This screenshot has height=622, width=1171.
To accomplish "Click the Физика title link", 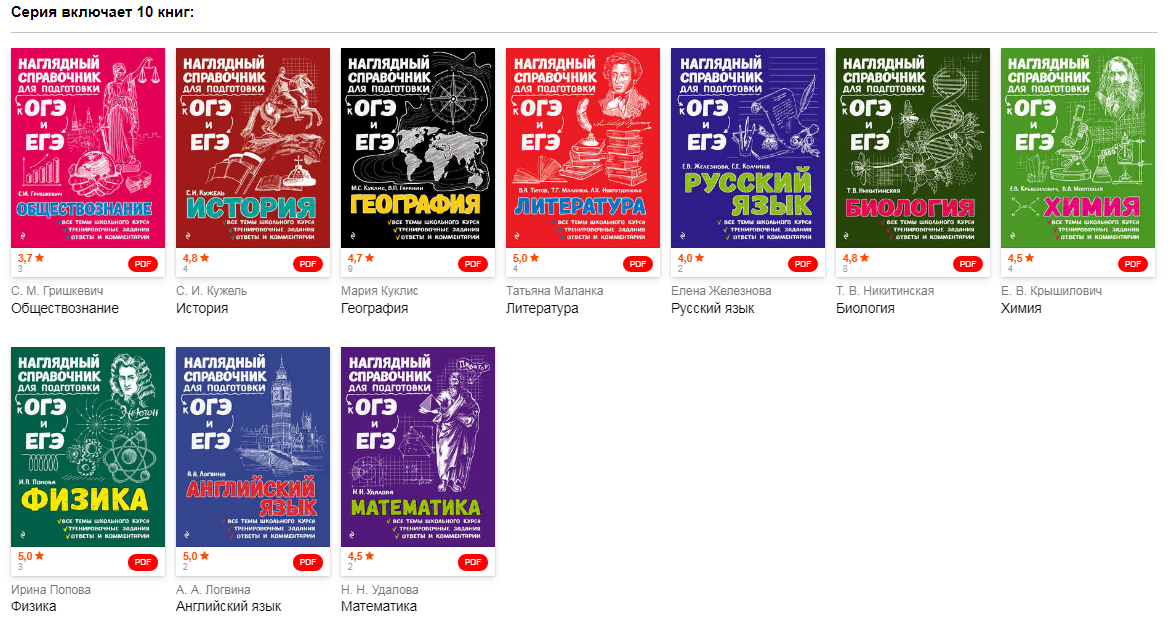I will 34,606.
